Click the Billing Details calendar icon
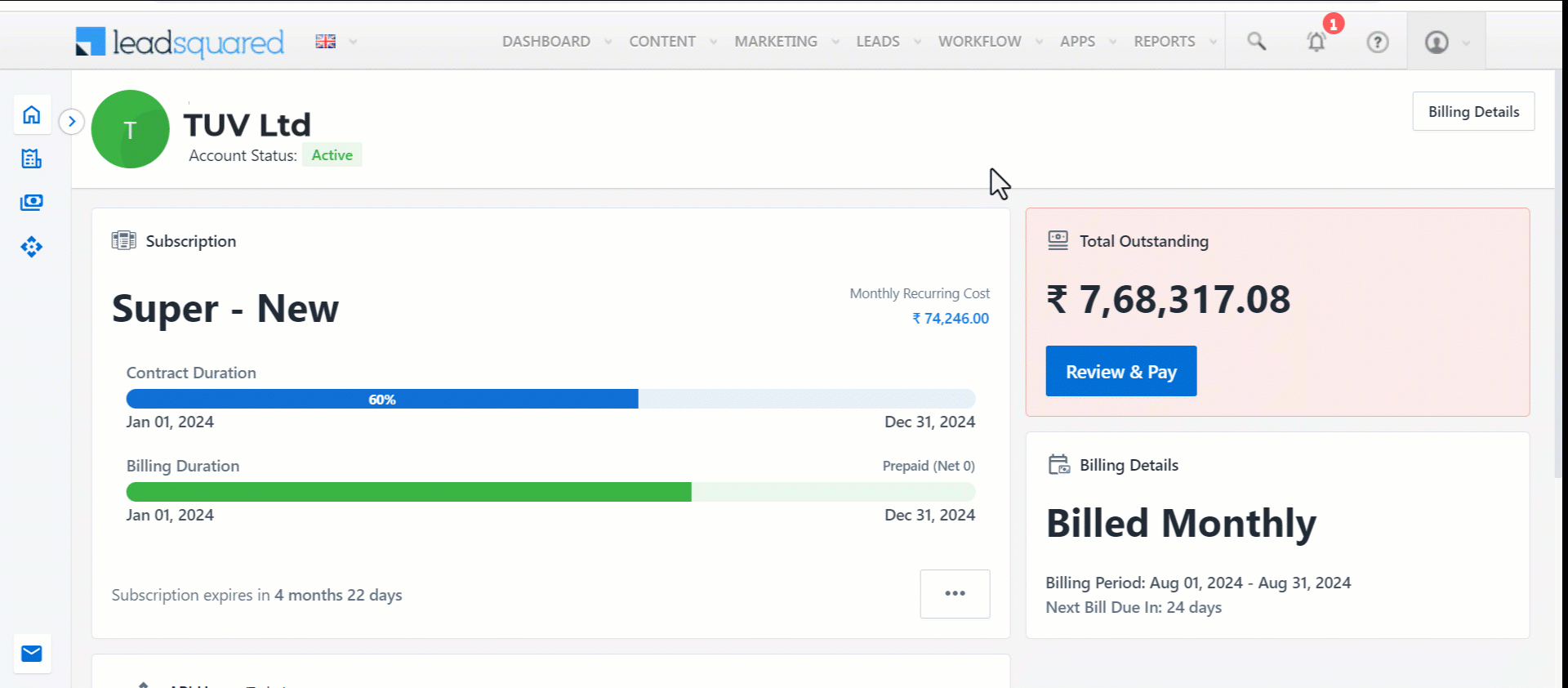The width and height of the screenshot is (1568, 688). [x=1059, y=464]
